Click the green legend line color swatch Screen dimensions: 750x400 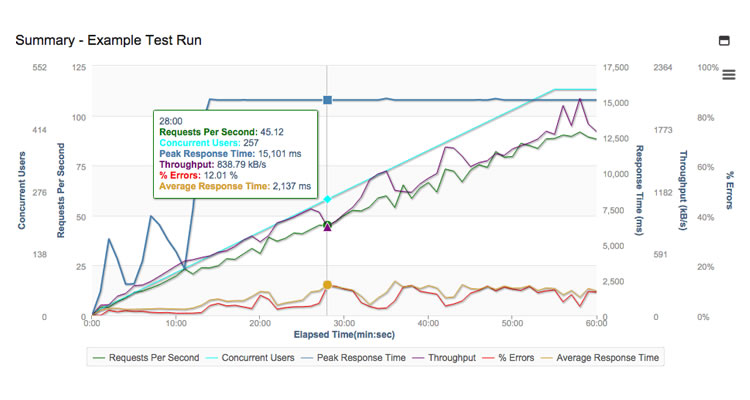[99, 358]
